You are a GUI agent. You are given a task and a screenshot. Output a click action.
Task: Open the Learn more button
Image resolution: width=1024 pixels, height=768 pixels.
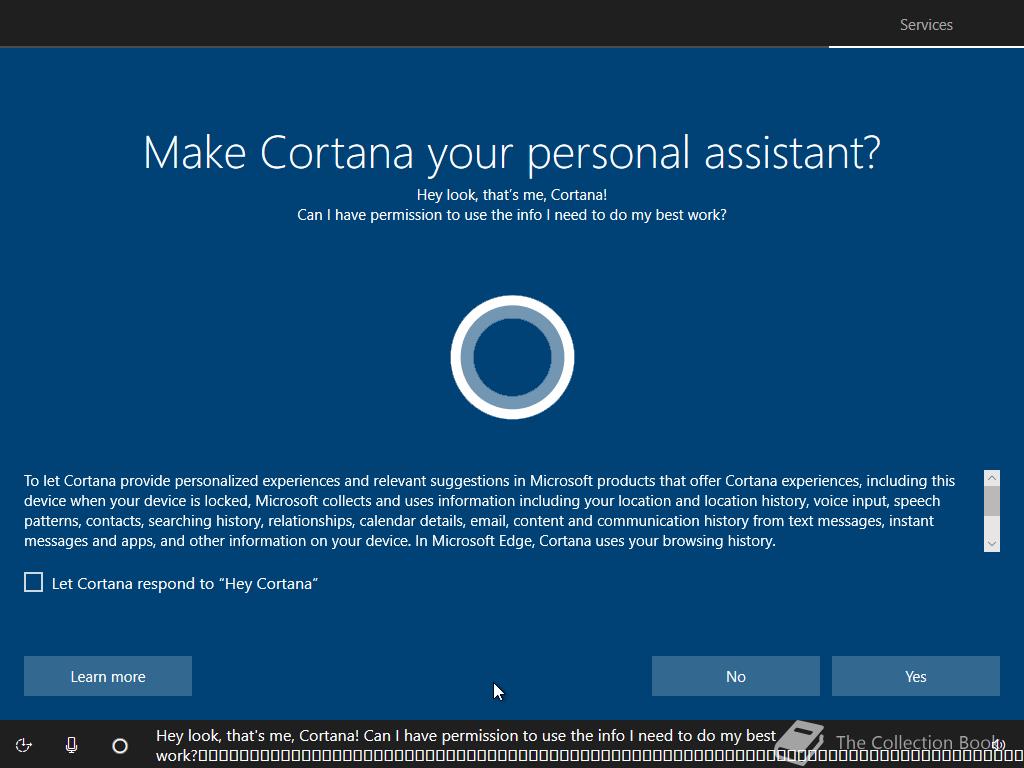108,676
